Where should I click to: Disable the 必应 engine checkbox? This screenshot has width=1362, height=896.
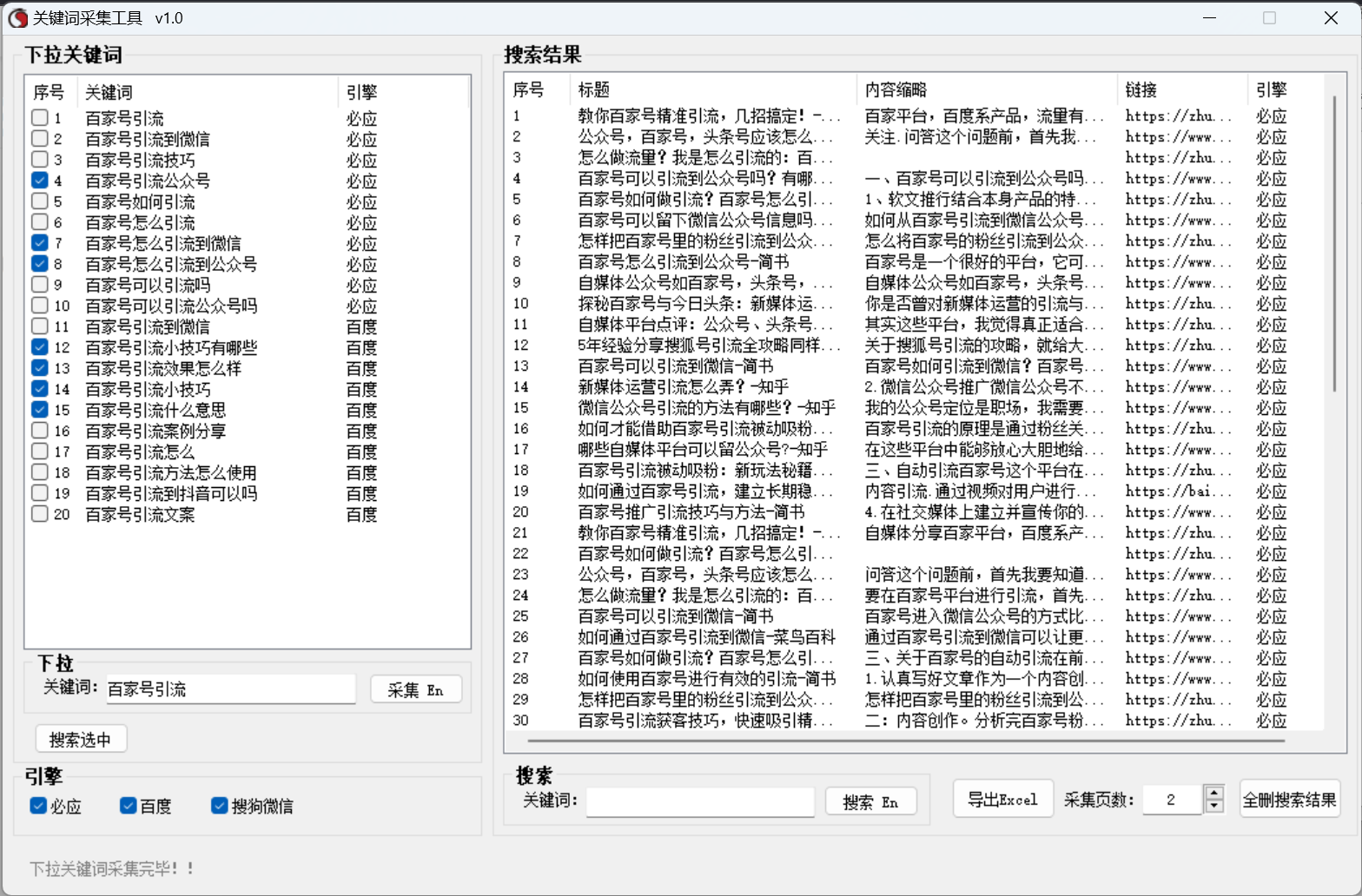38,806
